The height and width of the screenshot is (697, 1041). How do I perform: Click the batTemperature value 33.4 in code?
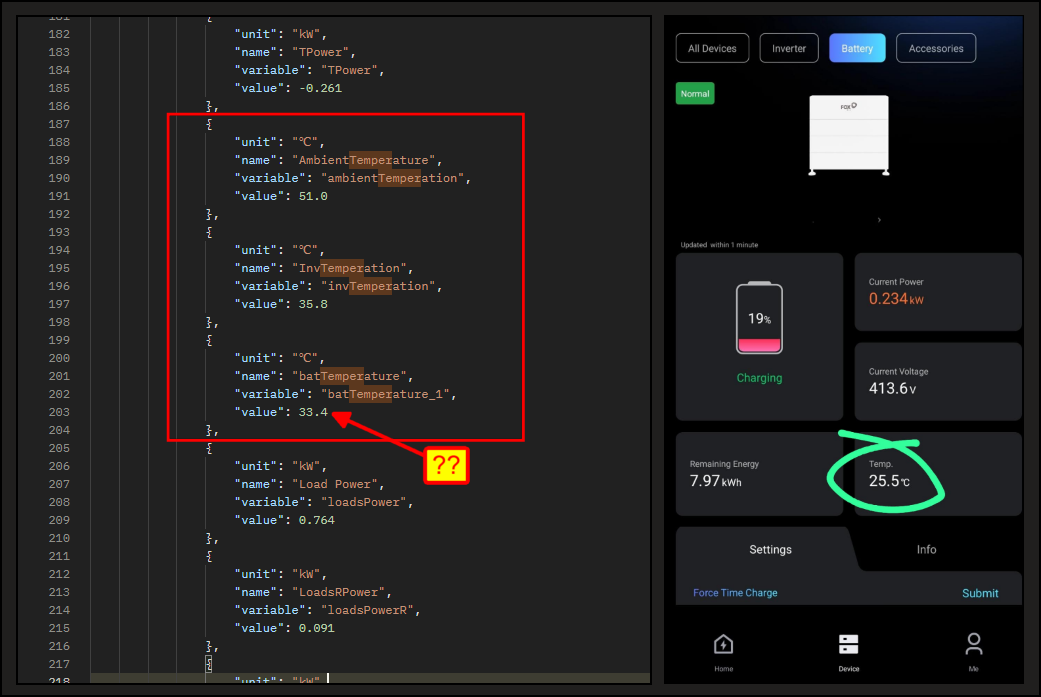[313, 412]
